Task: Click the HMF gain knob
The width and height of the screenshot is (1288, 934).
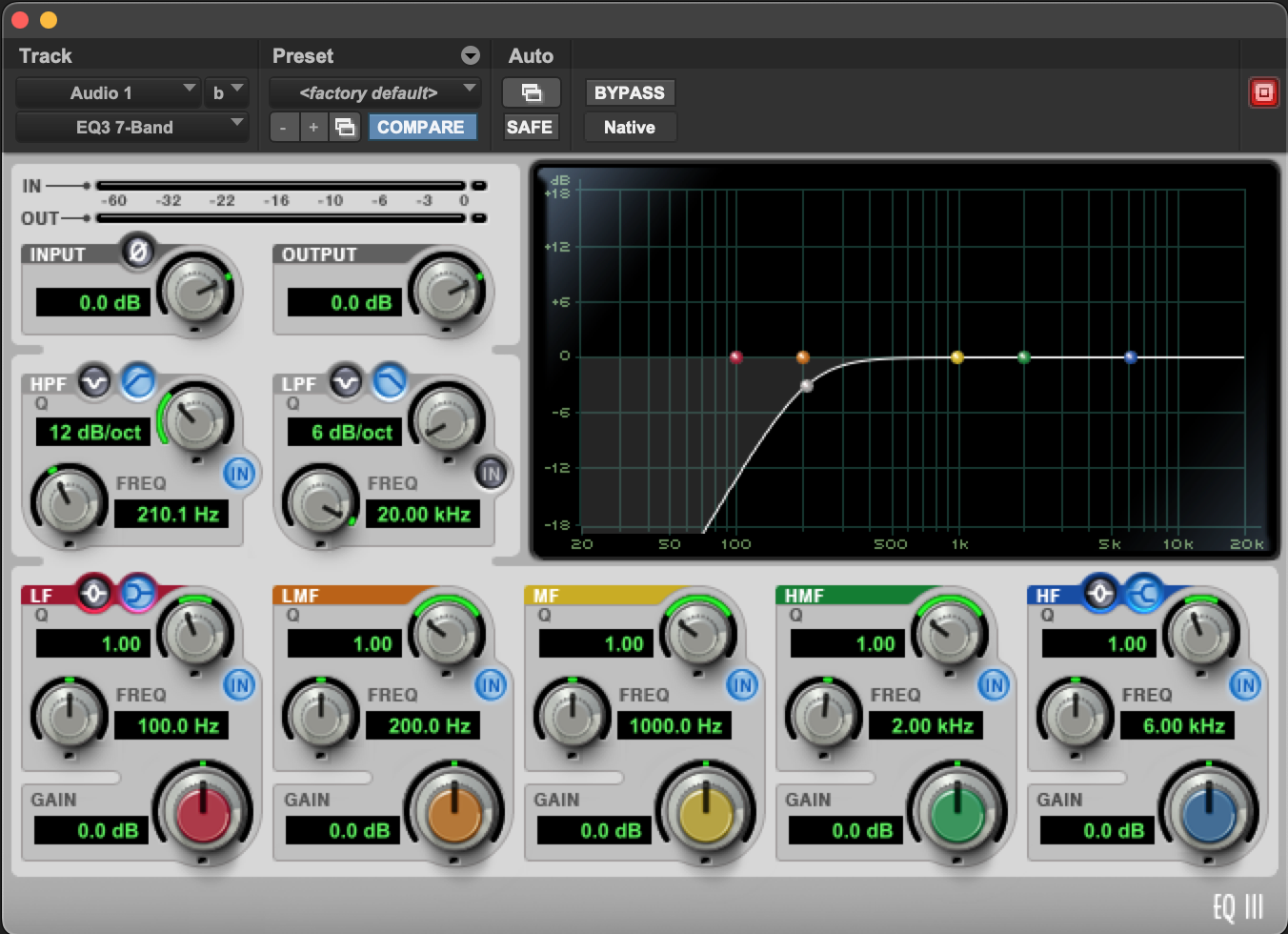Action: point(956,811)
